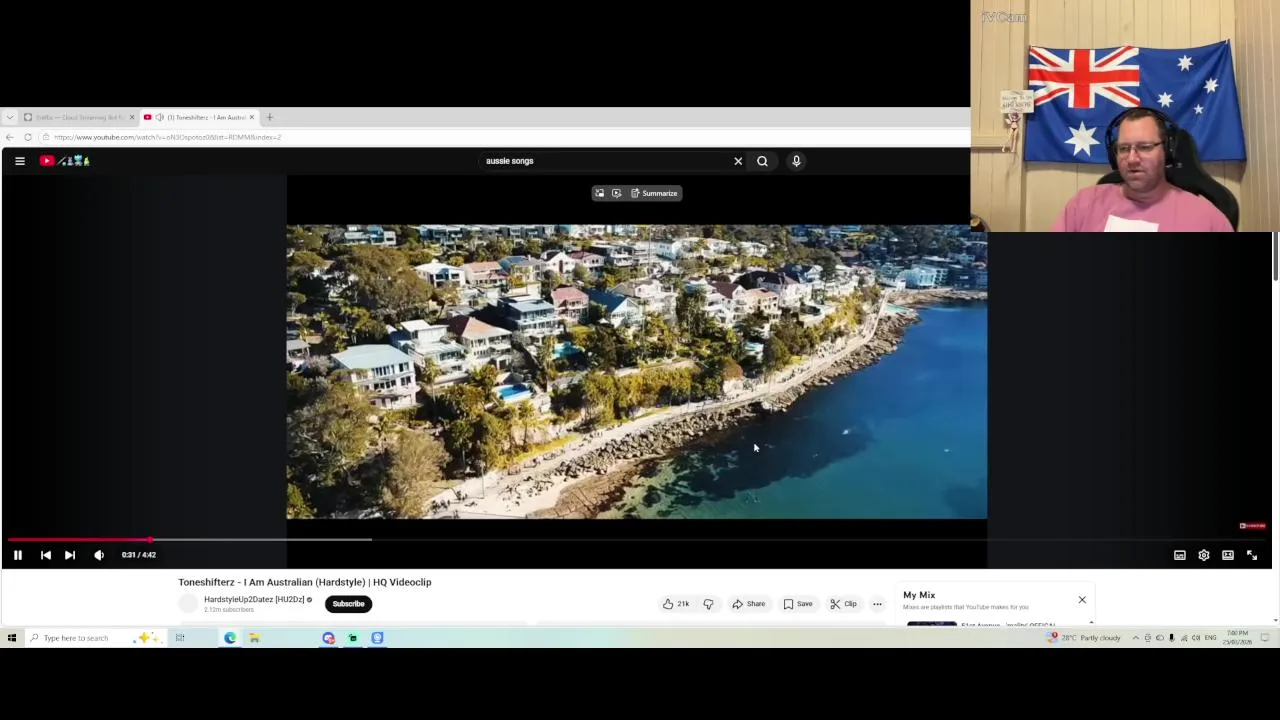The width and height of the screenshot is (1280, 720).
Task: Share the video
Action: click(748, 604)
